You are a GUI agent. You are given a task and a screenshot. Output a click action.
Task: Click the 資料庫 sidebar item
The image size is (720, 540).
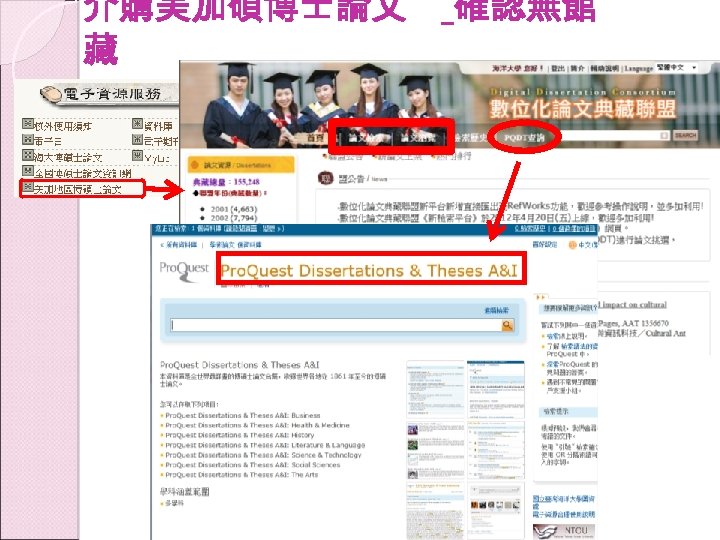(158, 126)
